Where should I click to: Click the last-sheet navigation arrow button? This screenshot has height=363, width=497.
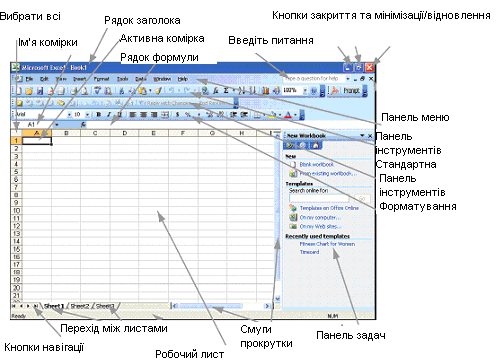pyautogui.click(x=36, y=306)
